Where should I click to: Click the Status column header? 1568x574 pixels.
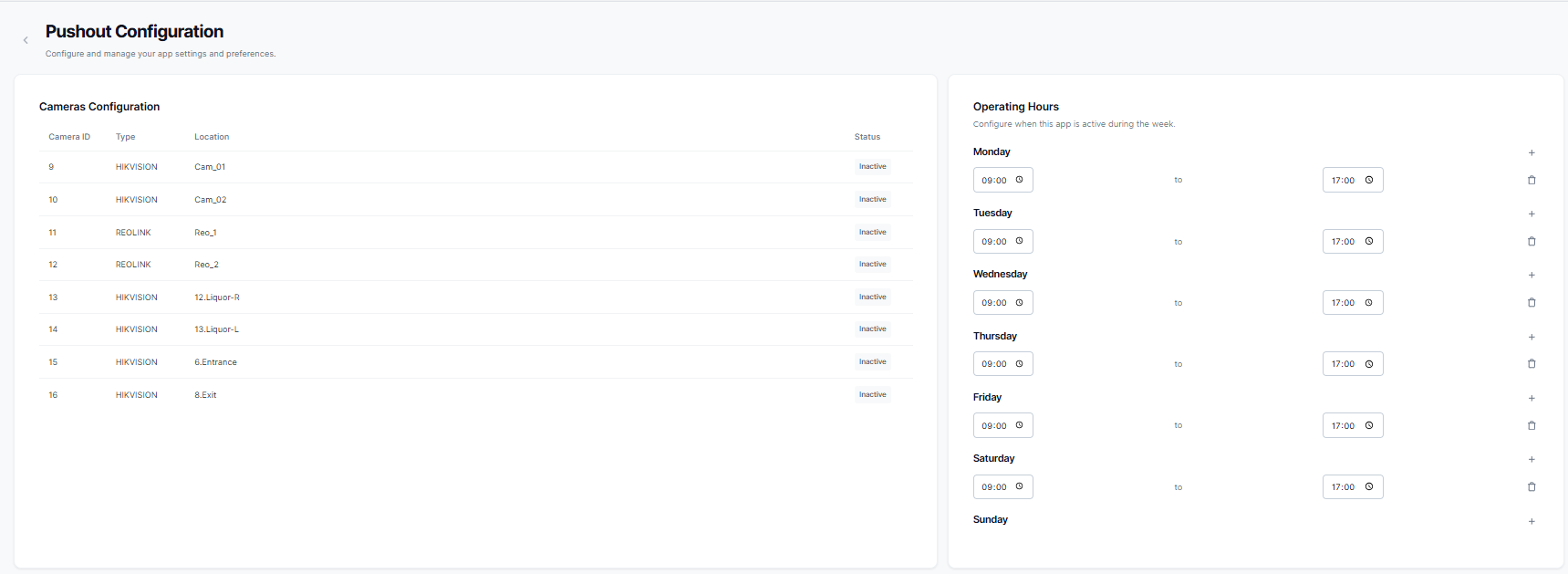click(x=867, y=137)
